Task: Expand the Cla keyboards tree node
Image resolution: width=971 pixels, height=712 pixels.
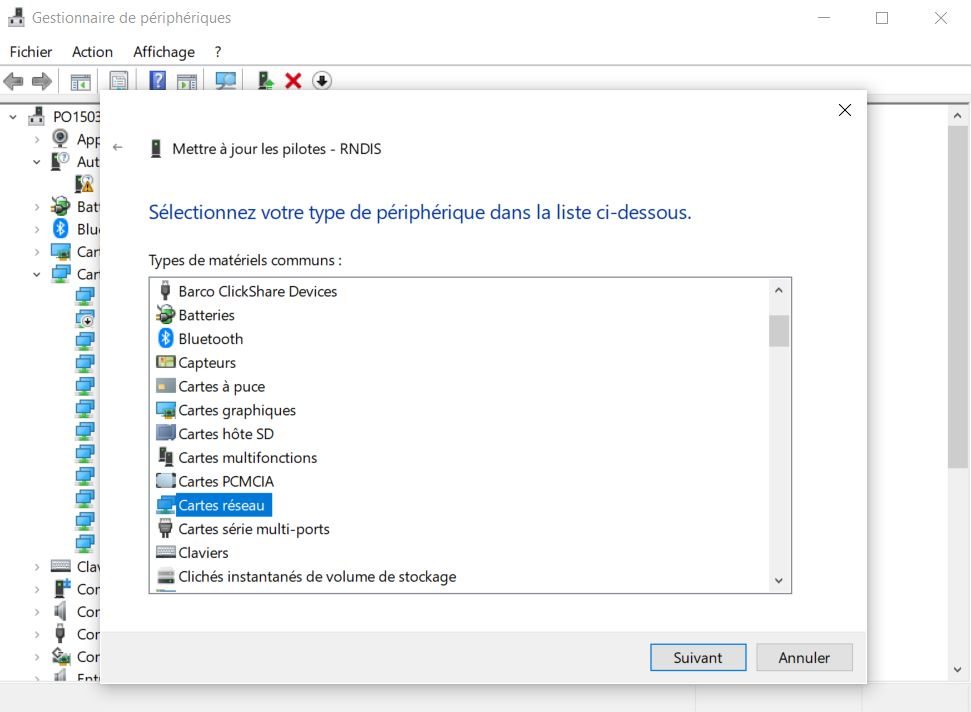Action: [x=37, y=567]
